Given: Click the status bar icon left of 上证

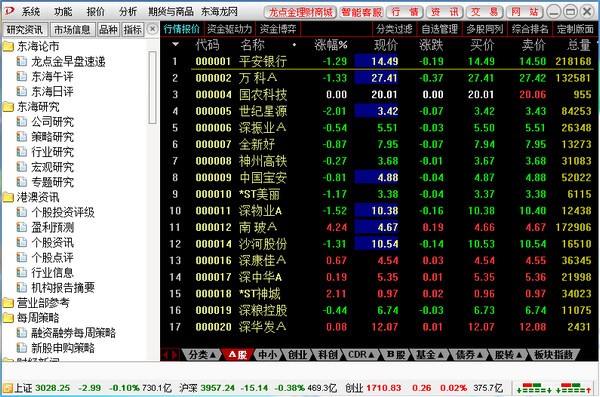Looking at the screenshot, I should click(x=7, y=388).
